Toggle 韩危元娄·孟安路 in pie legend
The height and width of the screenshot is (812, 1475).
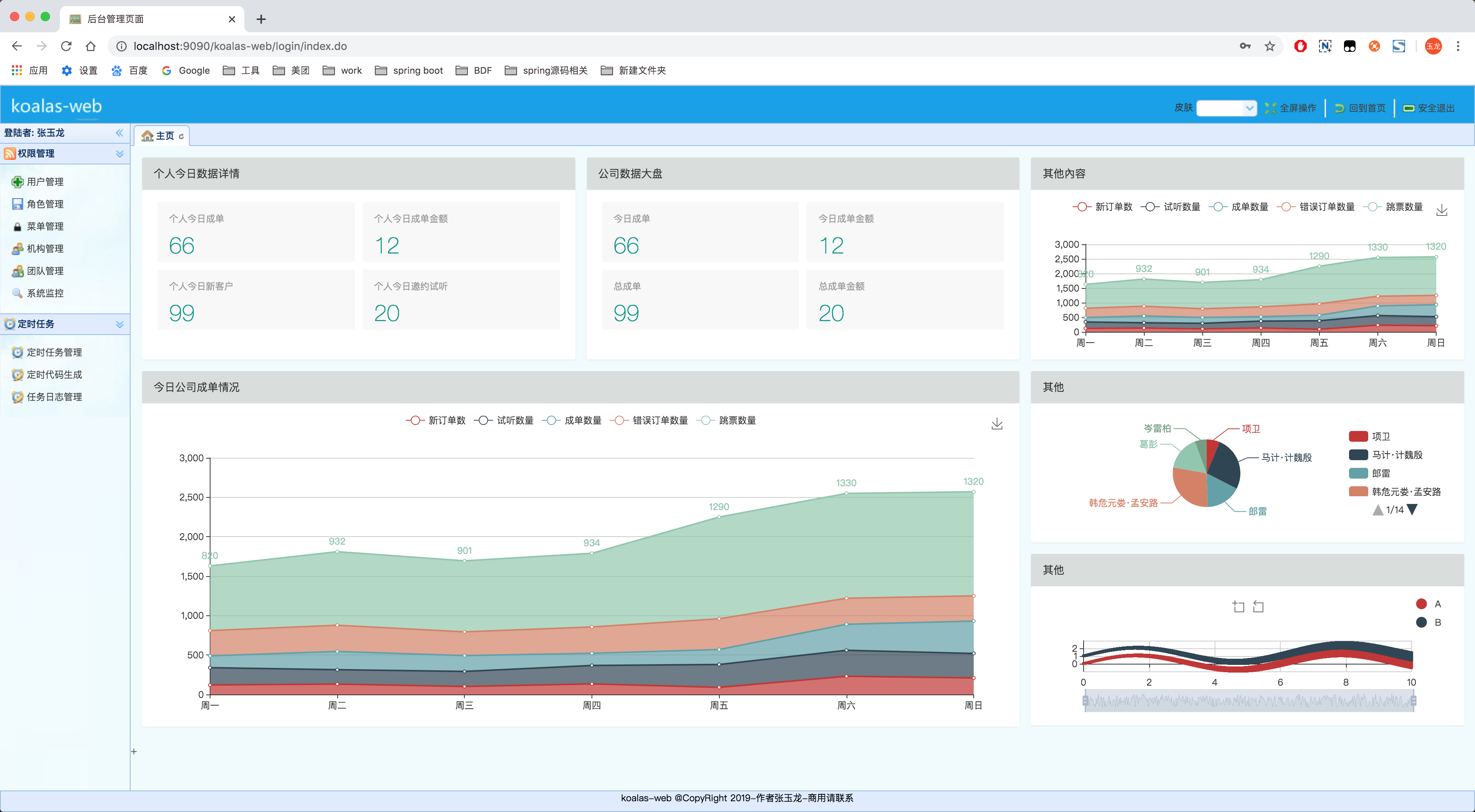pyautogui.click(x=1395, y=491)
